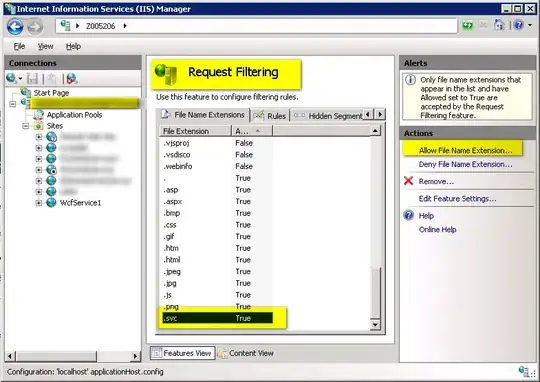Click the 2005206 breadcrumb node
Screen dimensions: 540x382
click(x=100, y=26)
